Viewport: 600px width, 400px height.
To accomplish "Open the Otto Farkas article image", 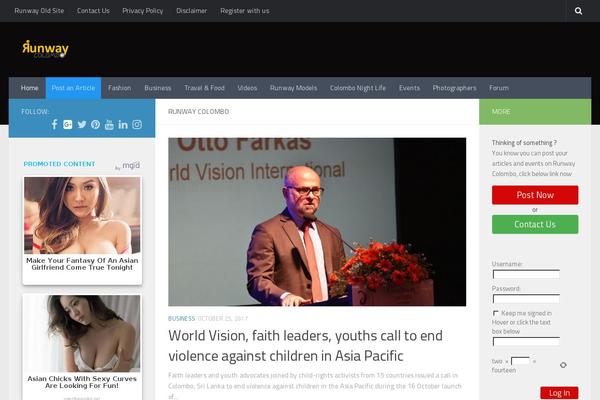I will 317,222.
